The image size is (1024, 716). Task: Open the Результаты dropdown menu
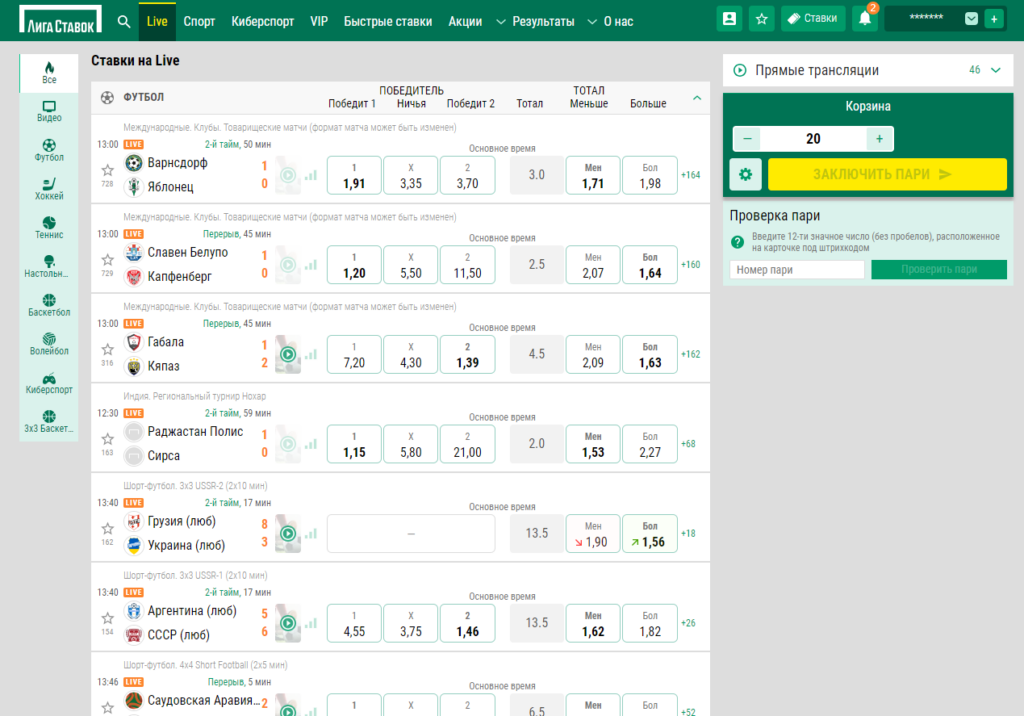pyautogui.click(x=536, y=22)
